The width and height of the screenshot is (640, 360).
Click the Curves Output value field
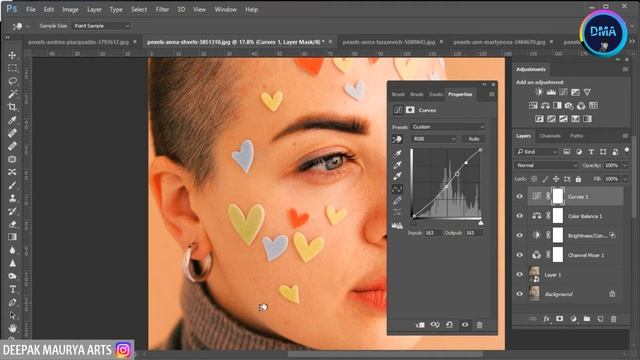tap(473, 233)
